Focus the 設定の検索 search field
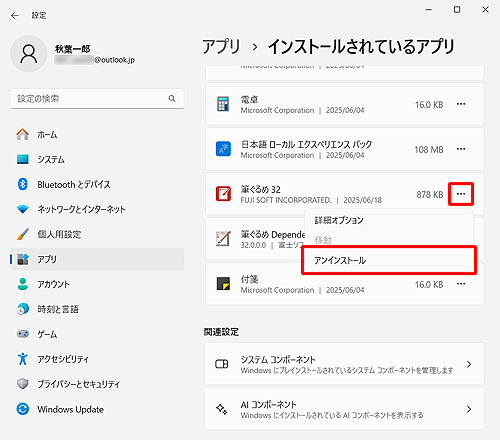 [x=97, y=99]
